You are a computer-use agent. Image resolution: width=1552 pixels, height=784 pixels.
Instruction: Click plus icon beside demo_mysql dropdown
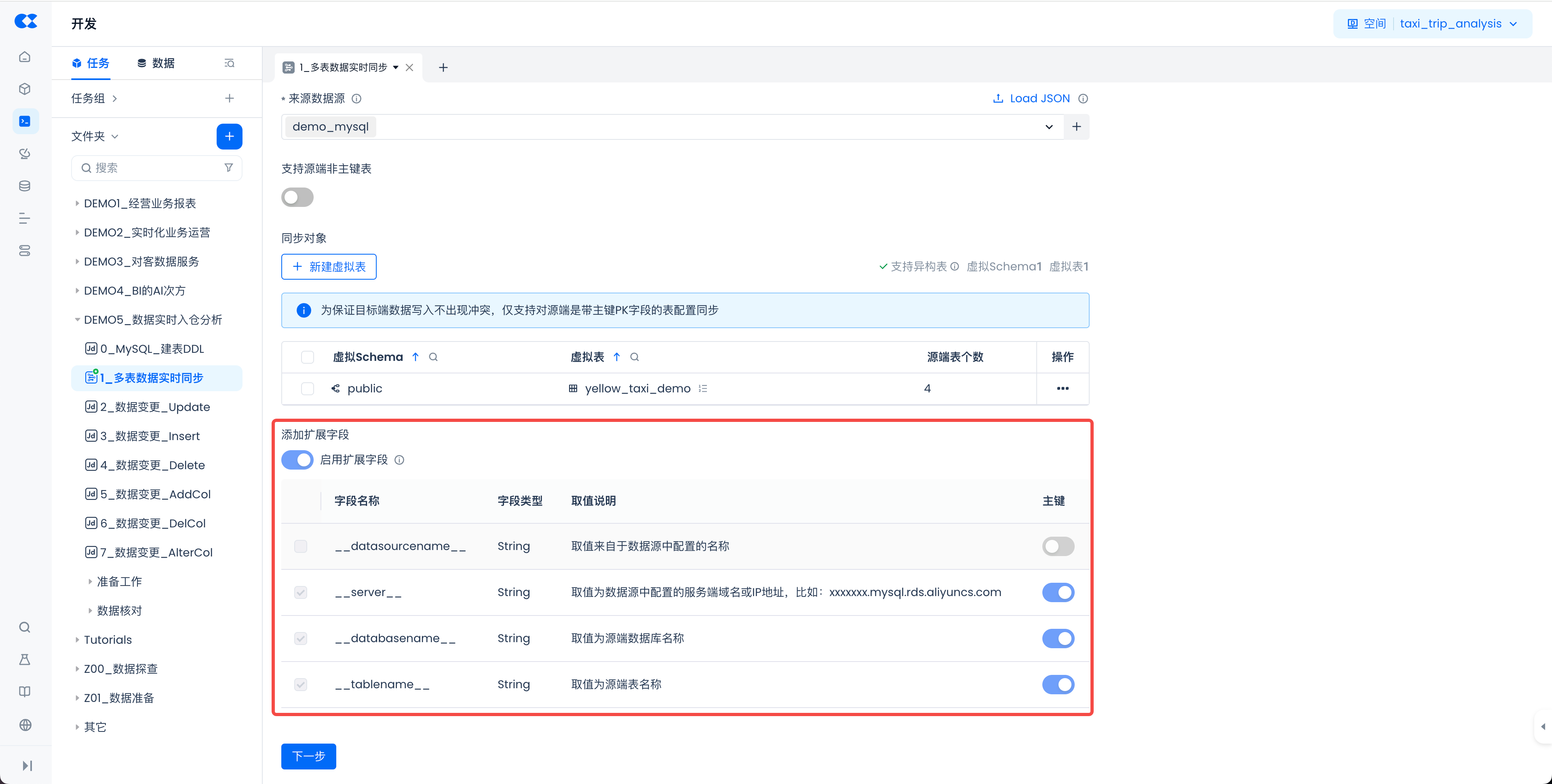(1076, 126)
